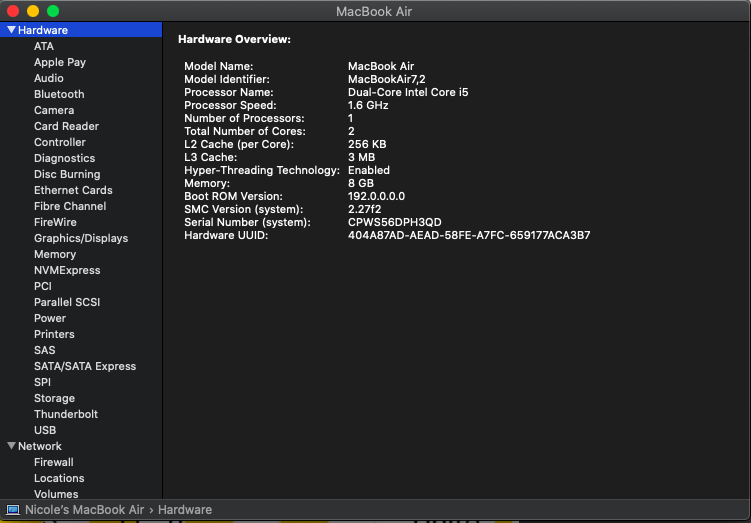This screenshot has width=751, height=523.
Task: Click the Memory value 8 GB
Action: coord(361,183)
